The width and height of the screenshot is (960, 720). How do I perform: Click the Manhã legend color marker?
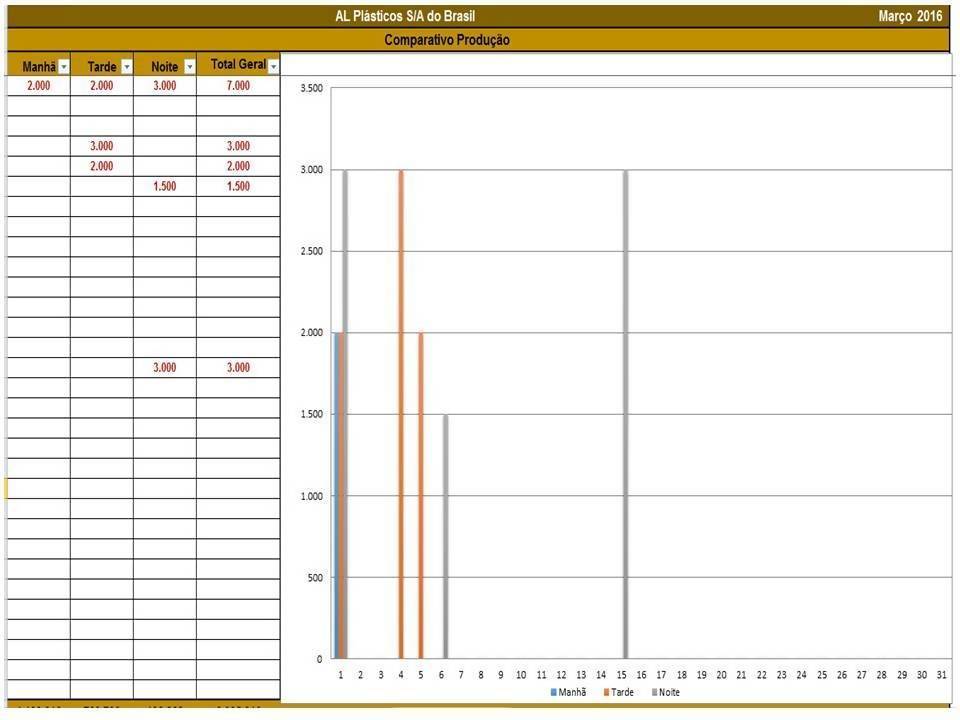[553, 692]
